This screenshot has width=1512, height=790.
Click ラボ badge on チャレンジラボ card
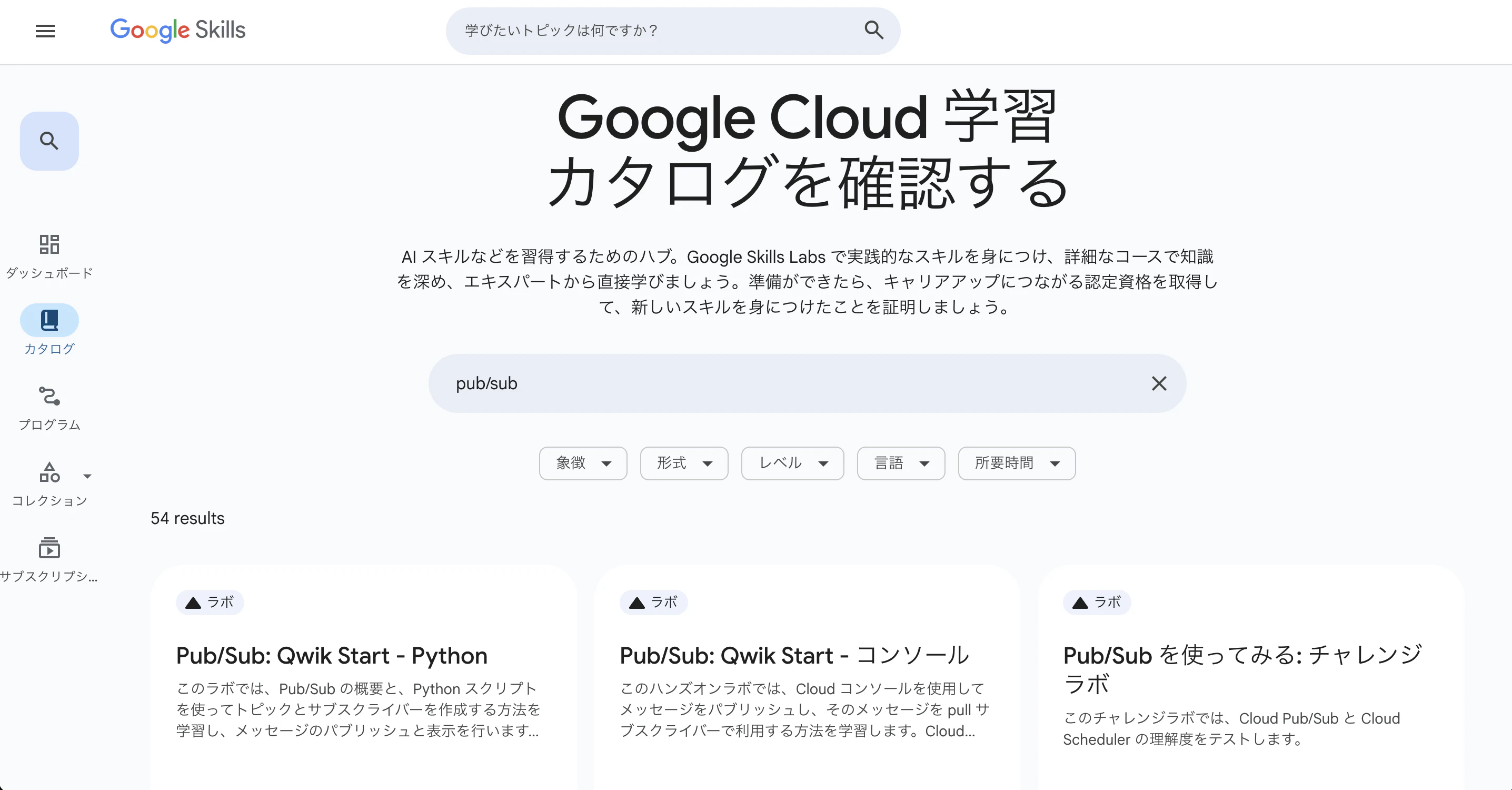1097,603
